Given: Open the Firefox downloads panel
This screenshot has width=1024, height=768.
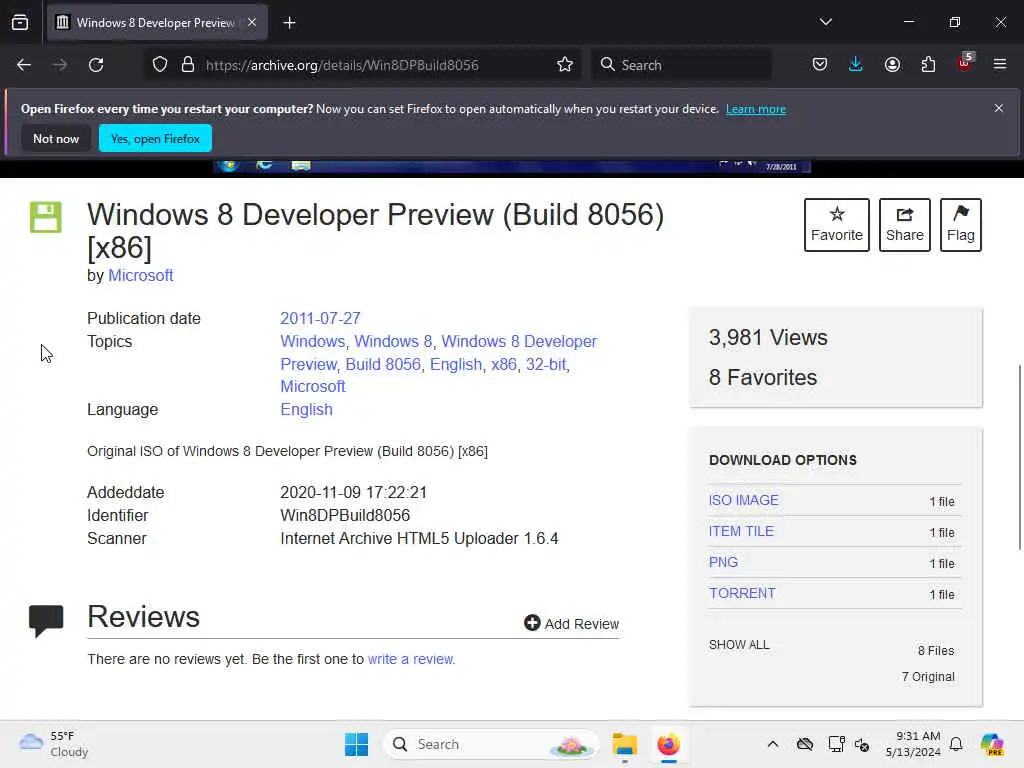Looking at the screenshot, I should 856,65.
